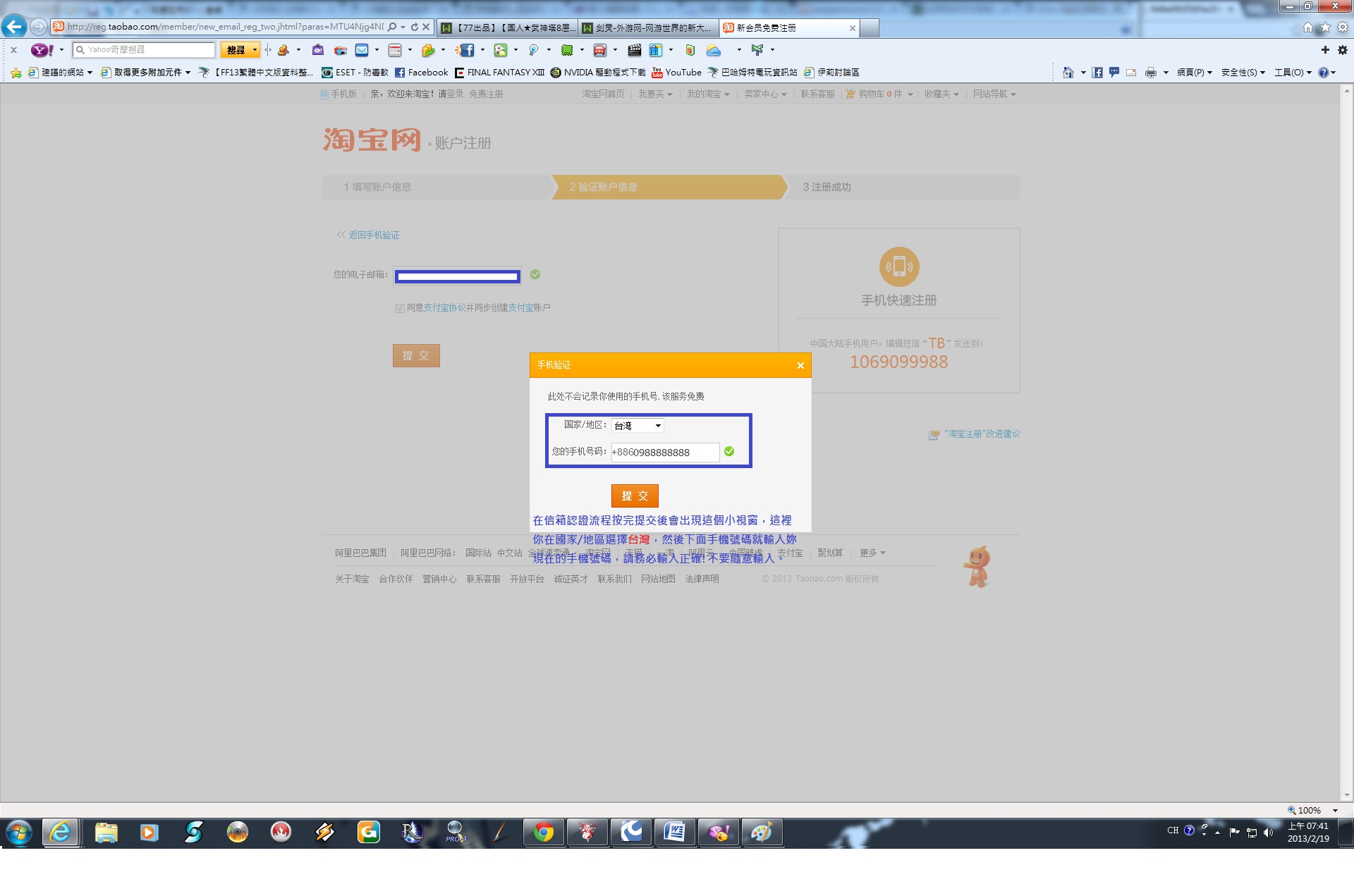Click the IE home icon

pos(1308,27)
